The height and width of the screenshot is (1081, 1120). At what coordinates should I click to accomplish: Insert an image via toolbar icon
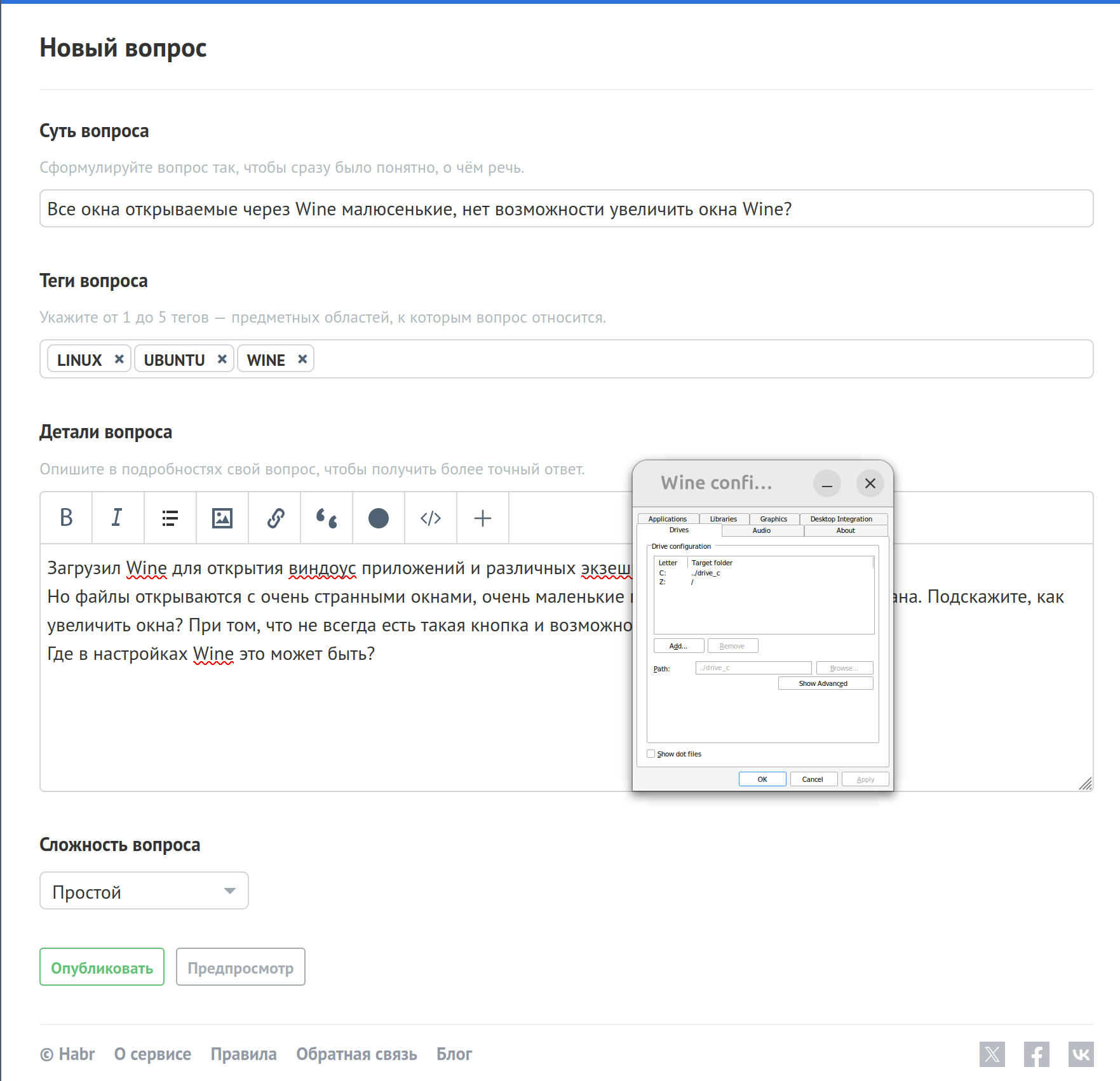(x=222, y=518)
